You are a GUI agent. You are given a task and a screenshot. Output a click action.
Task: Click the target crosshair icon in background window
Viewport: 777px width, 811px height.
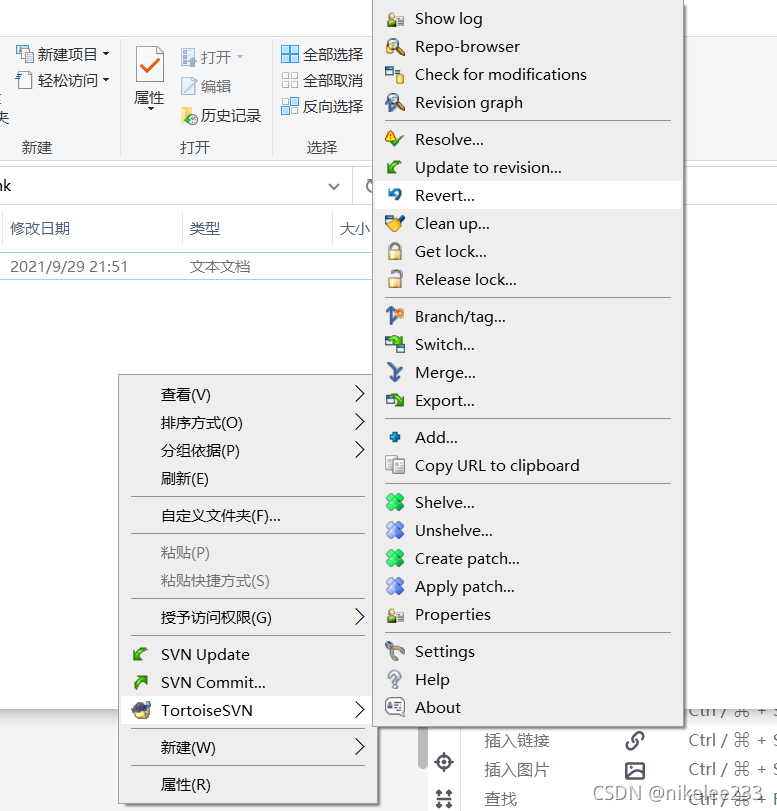point(444,762)
